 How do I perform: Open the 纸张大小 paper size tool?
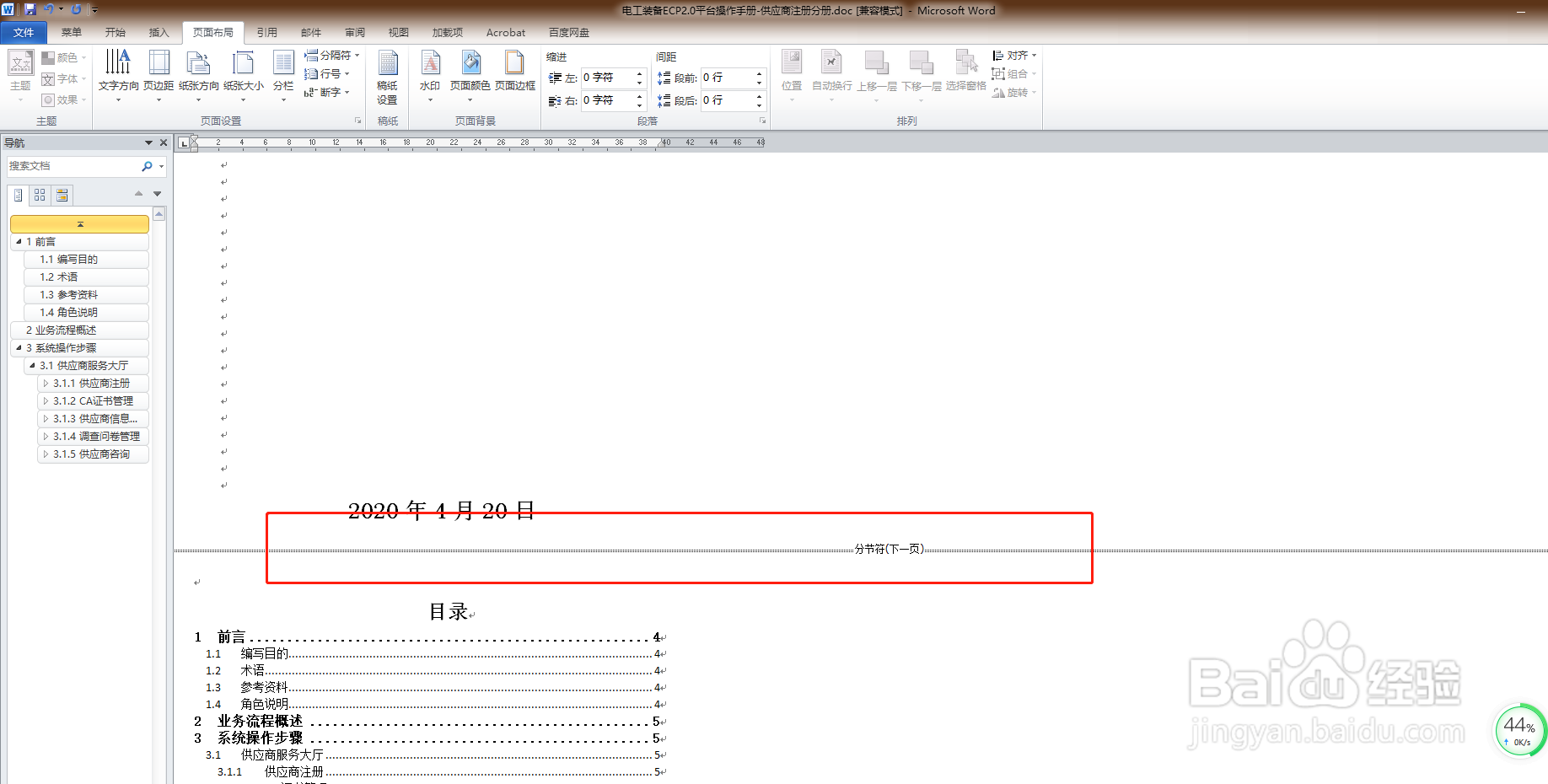(244, 75)
